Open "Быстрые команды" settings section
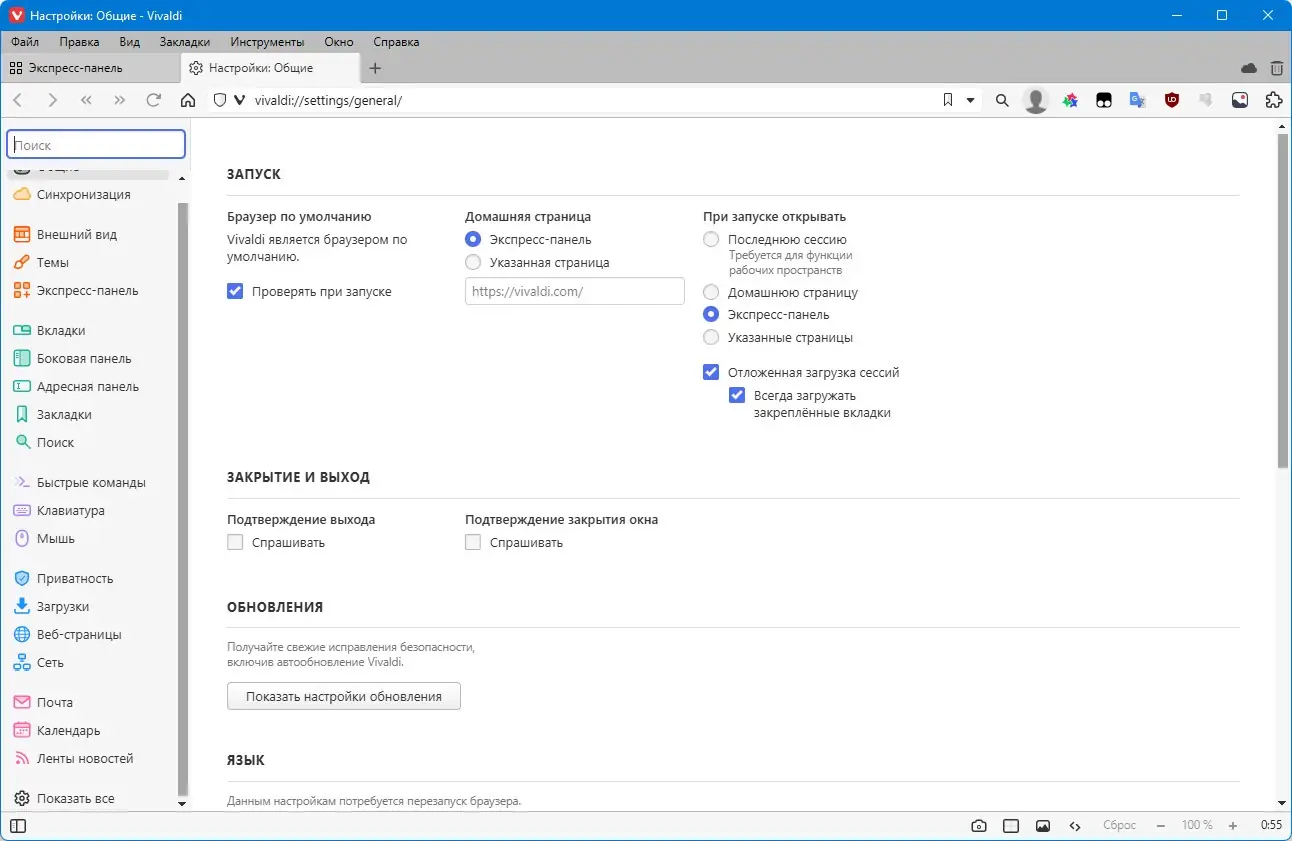The width and height of the screenshot is (1292, 841). pos(91,483)
